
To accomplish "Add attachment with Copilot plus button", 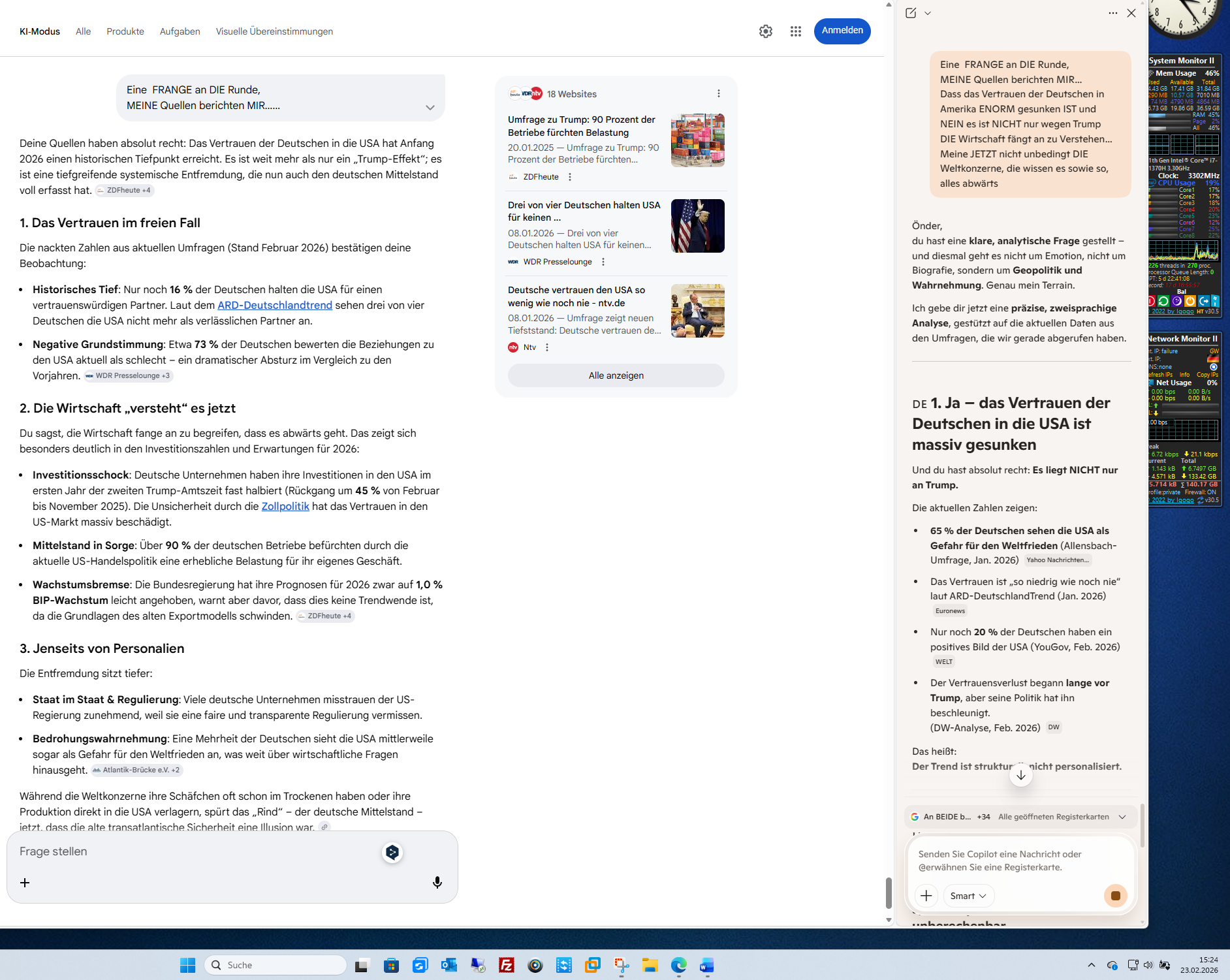I will [926, 896].
